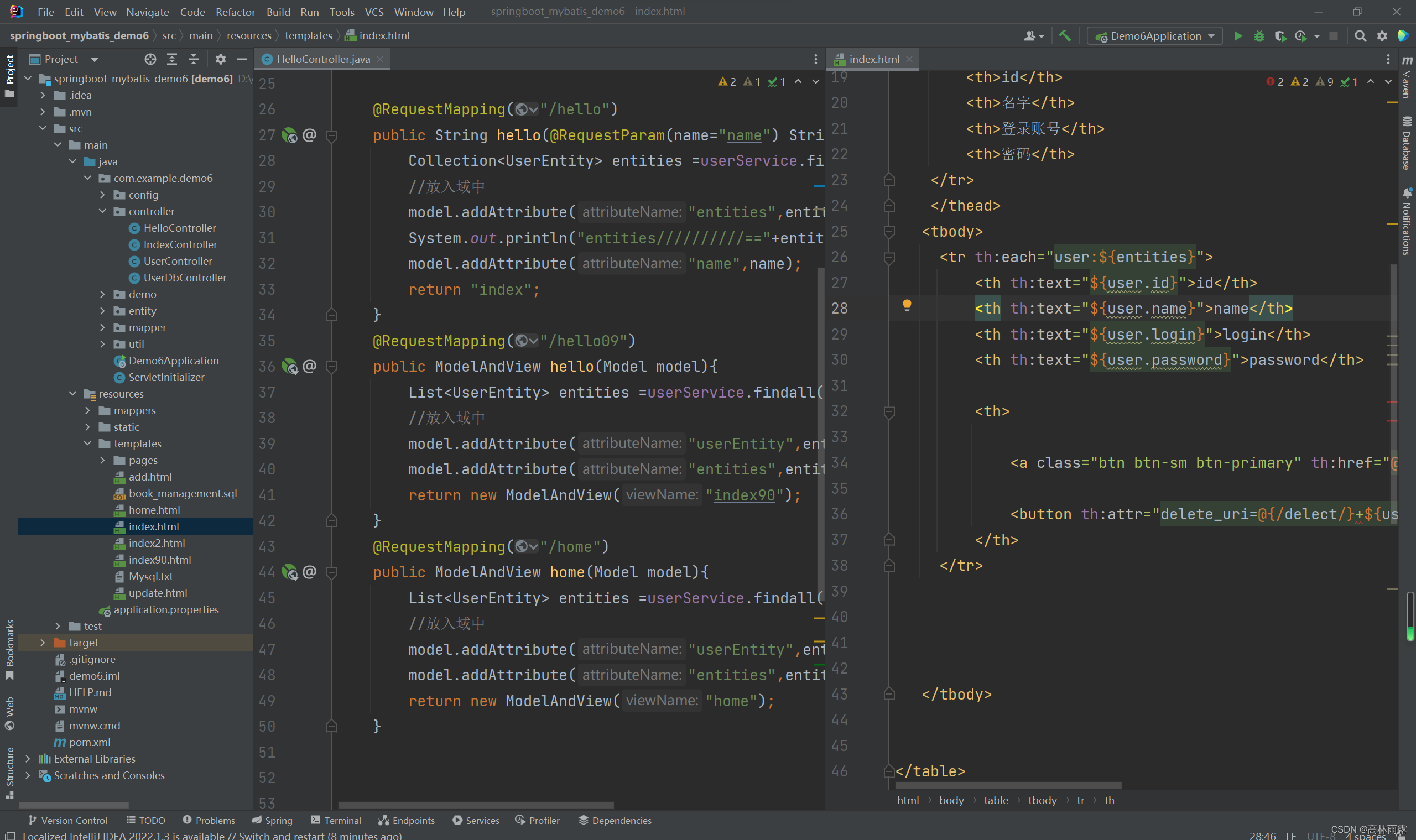
Task: Click the lightbulb intention icon at line 28
Action: [x=907, y=306]
